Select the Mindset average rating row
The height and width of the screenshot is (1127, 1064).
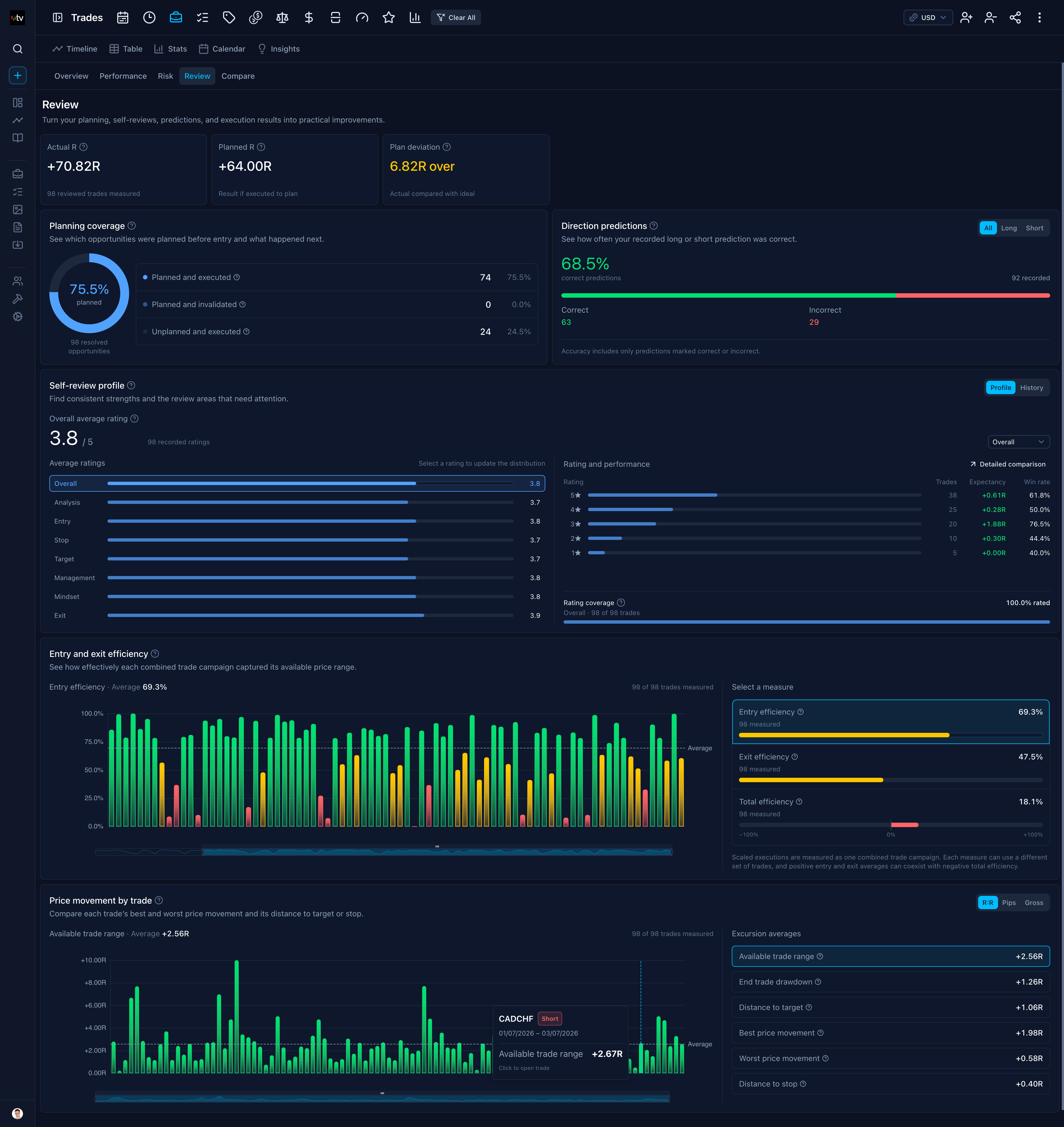click(297, 596)
